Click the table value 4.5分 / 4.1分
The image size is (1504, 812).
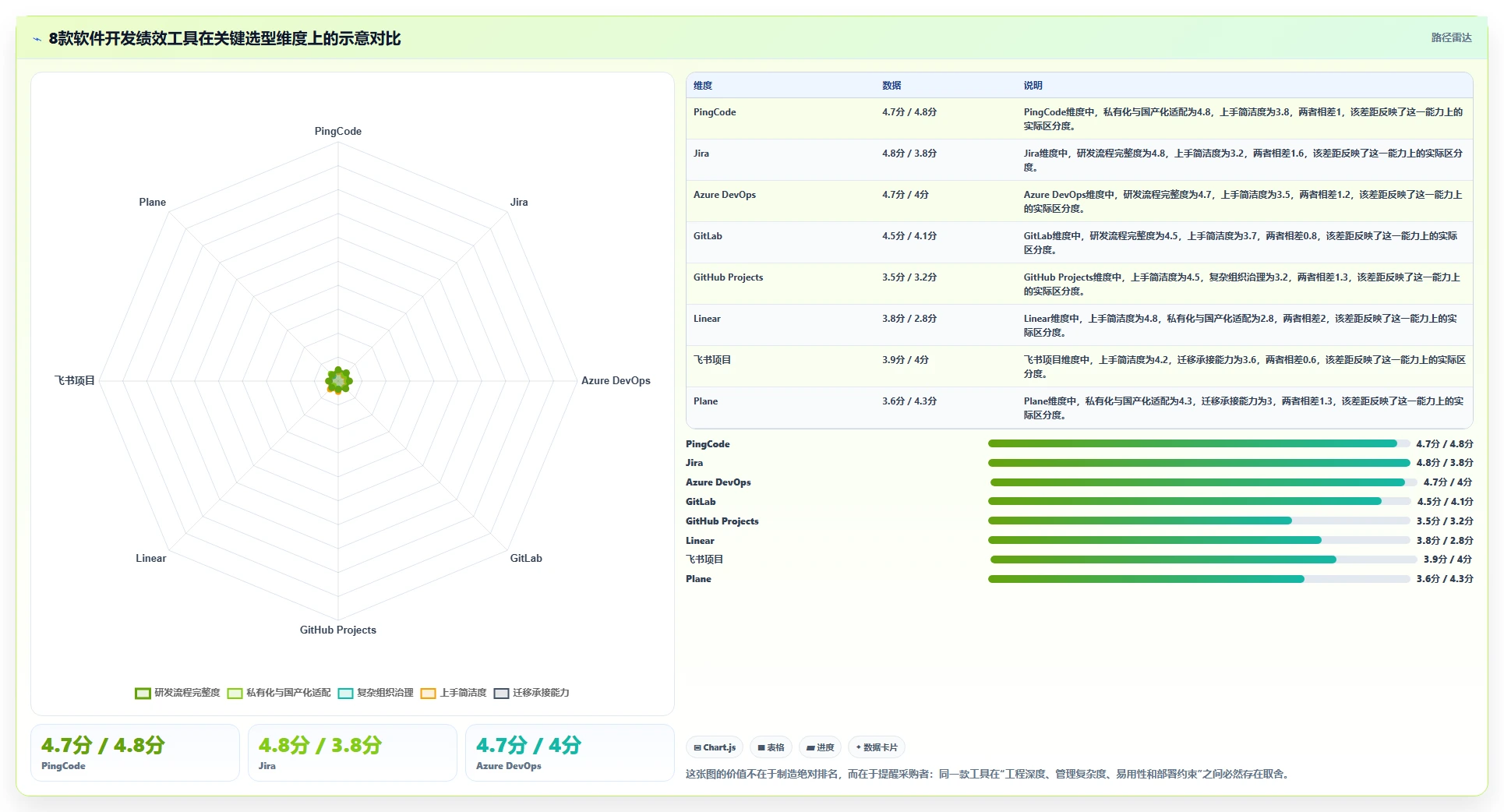[909, 236]
